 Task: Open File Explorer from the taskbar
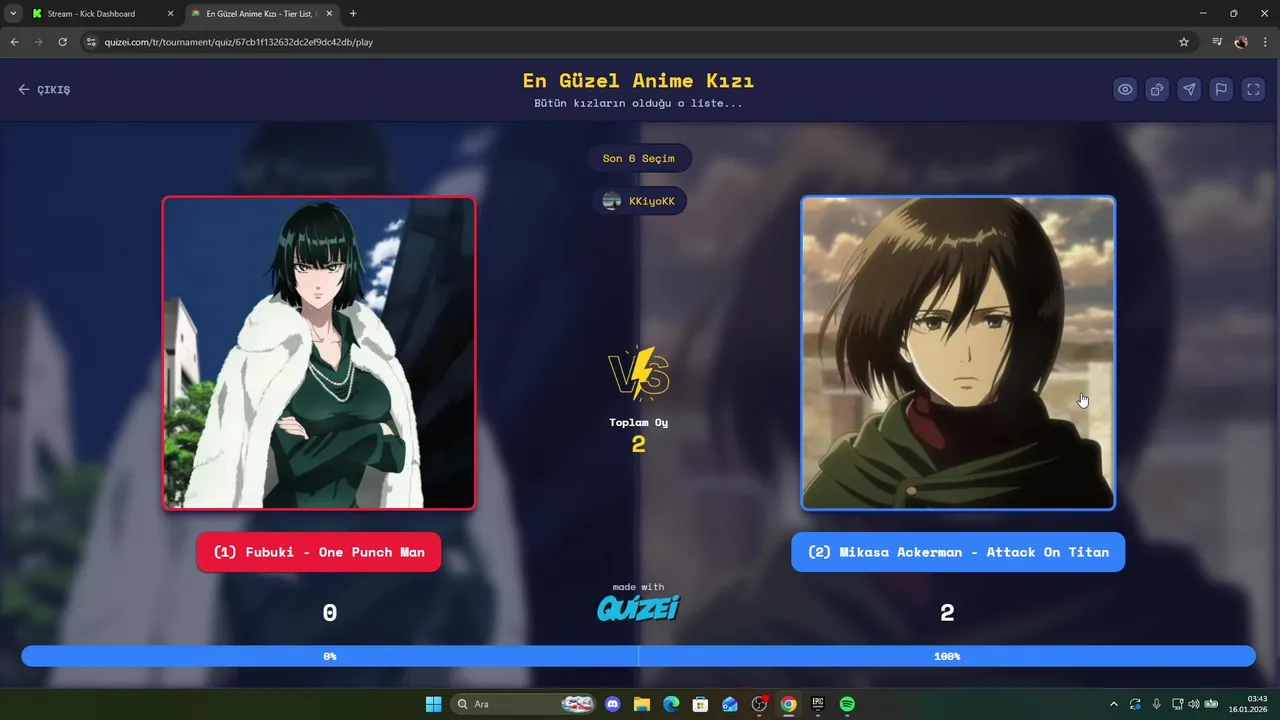coord(642,704)
